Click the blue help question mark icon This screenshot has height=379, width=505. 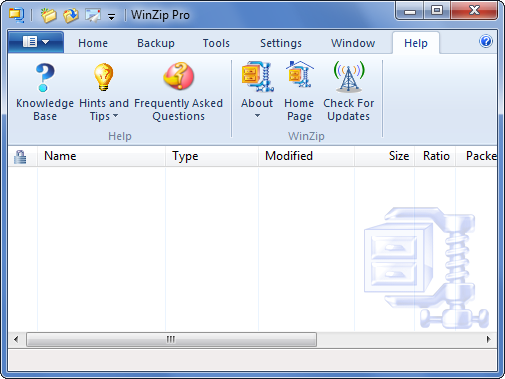click(486, 41)
